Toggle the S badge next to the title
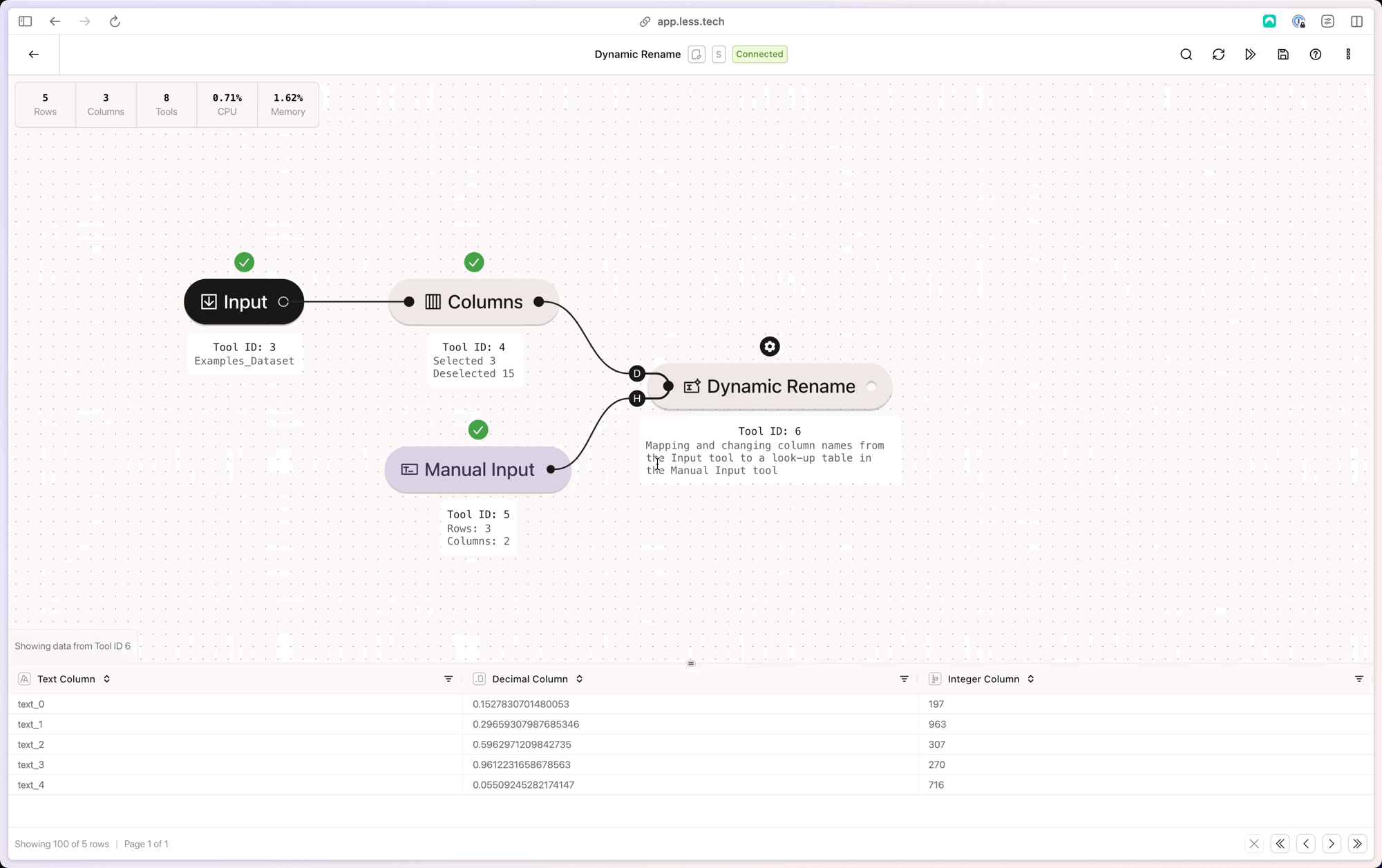This screenshot has height=868, width=1382. (719, 55)
